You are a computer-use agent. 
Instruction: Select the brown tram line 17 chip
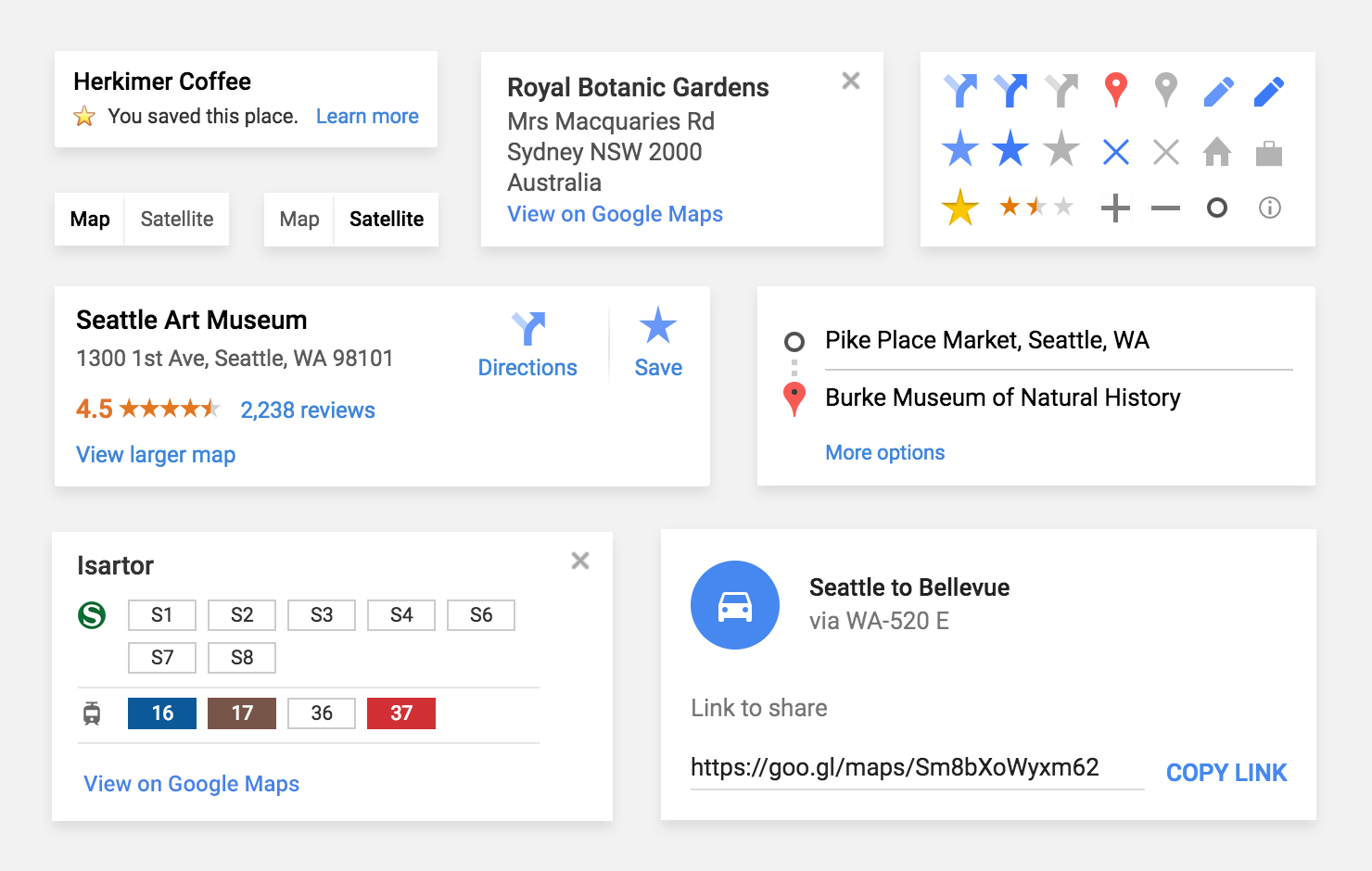242,713
